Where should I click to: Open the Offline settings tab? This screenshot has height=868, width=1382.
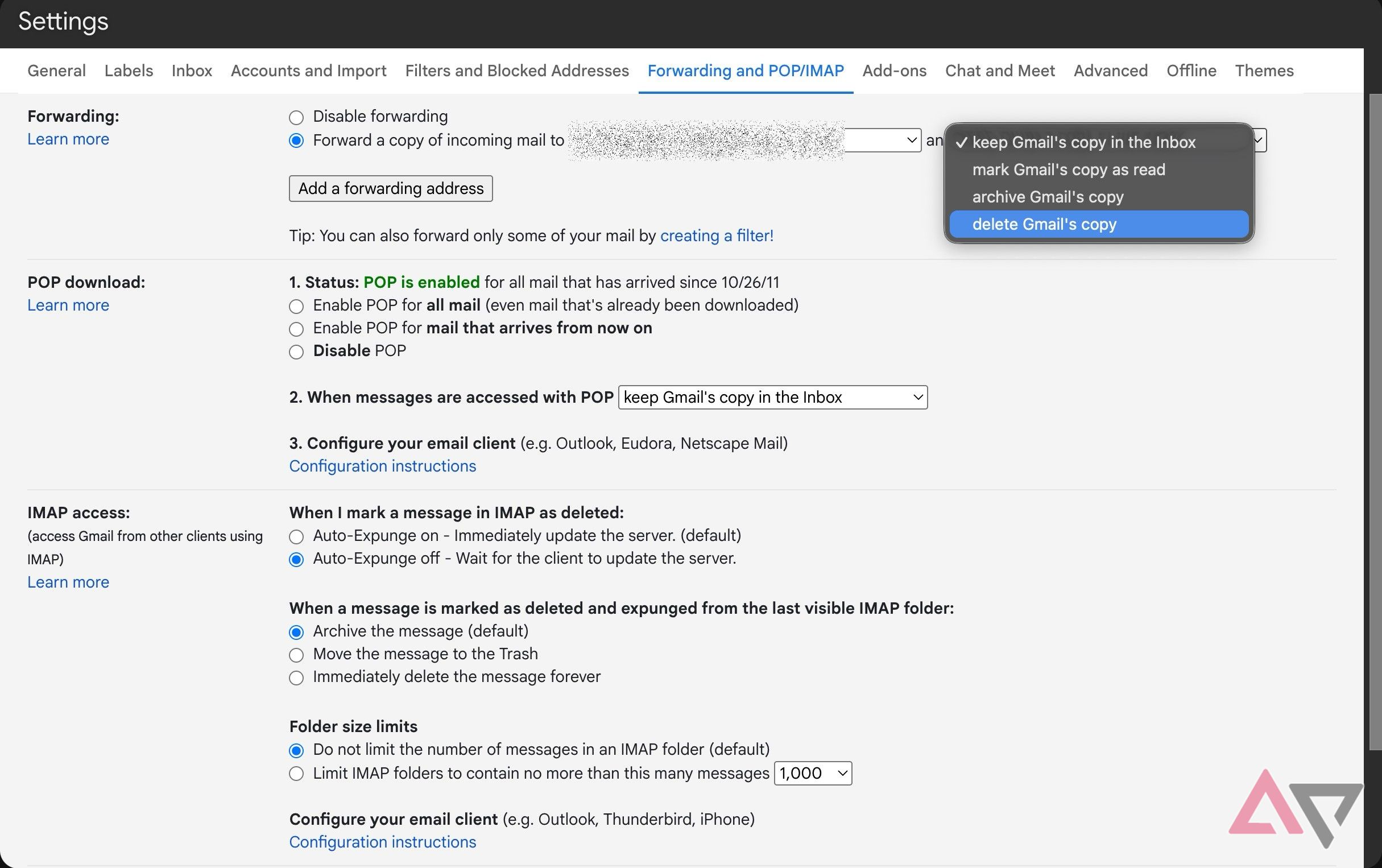point(1191,71)
